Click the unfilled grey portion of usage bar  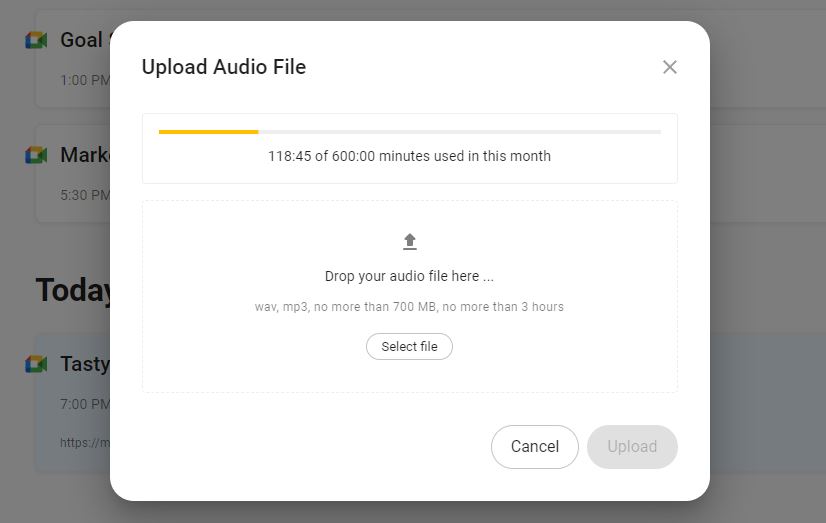point(459,132)
